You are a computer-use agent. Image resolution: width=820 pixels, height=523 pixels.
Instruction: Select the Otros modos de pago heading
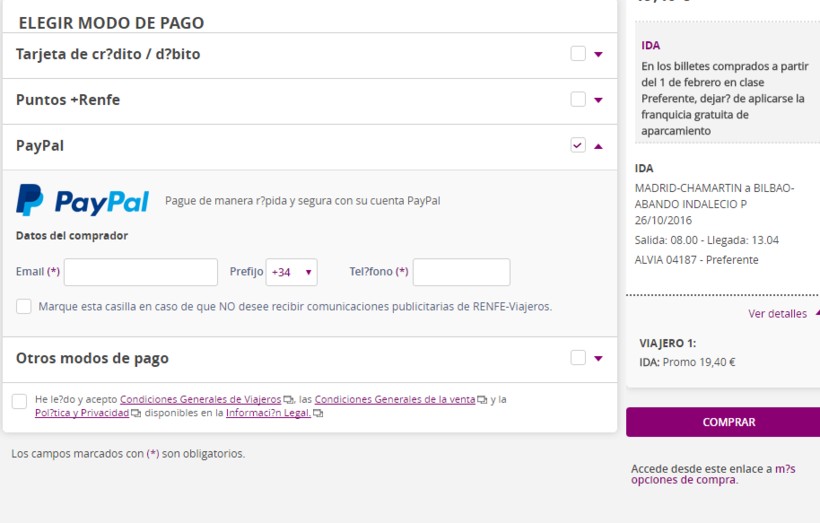(x=92, y=358)
